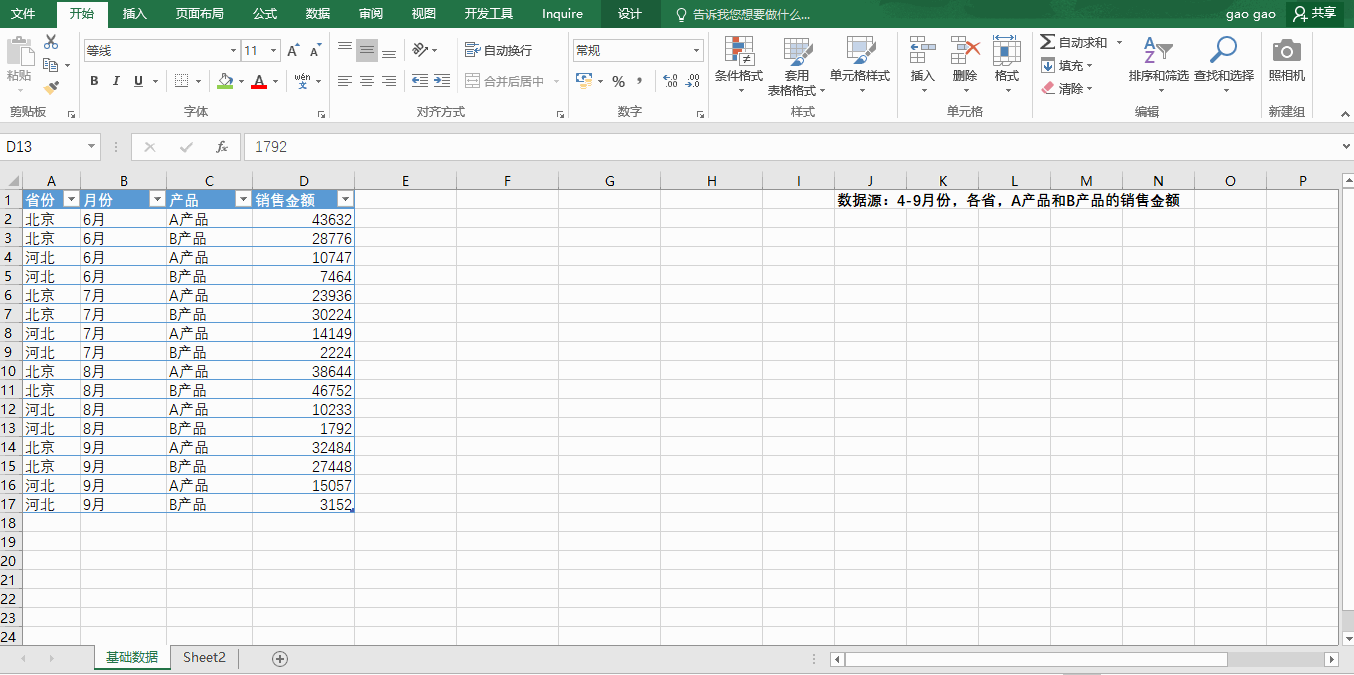Open the 省份 column filter dropdown
This screenshot has width=1354, height=675.
(x=71, y=200)
